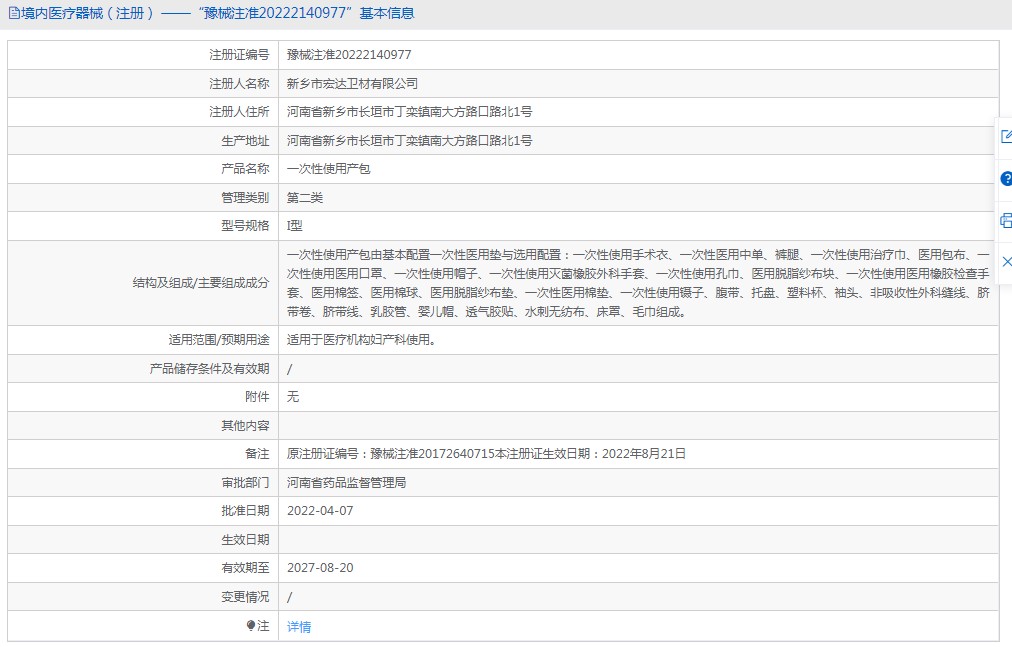Viewport: 1012px width, 647px height.
Task: Click the 适用范围/预期用途 label
Action: pyautogui.click(x=219, y=340)
